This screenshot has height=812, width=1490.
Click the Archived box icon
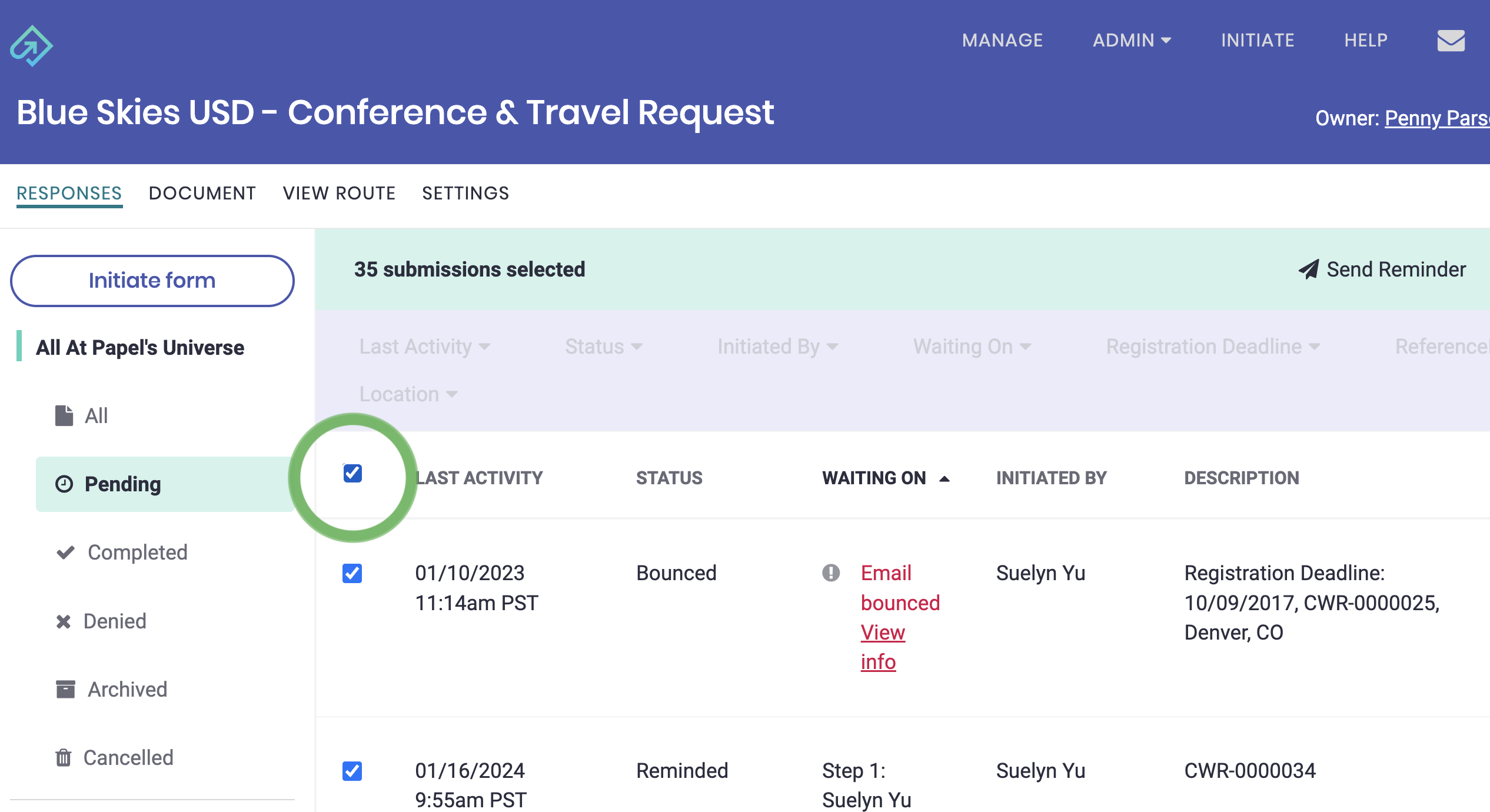65,689
